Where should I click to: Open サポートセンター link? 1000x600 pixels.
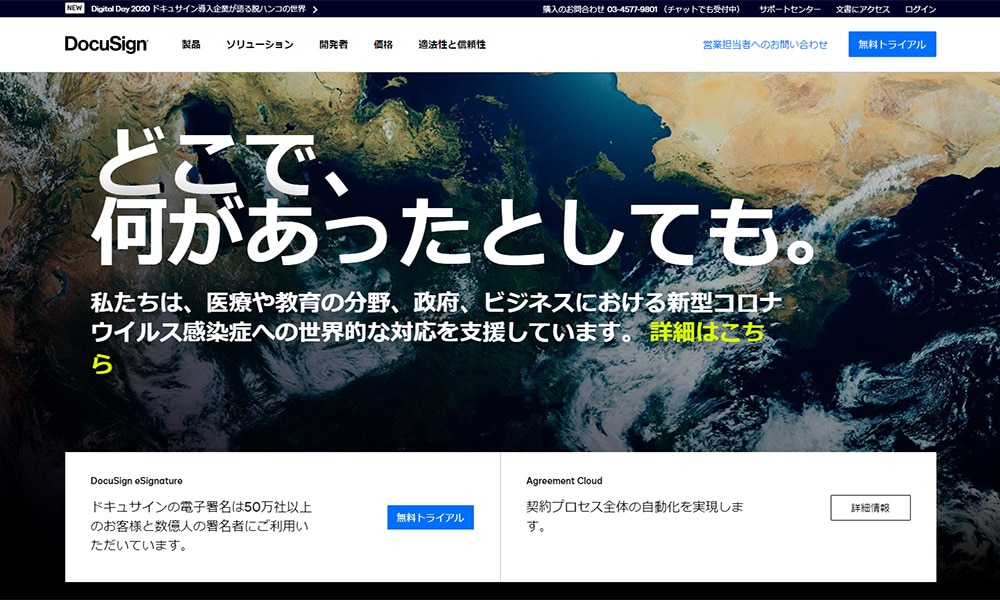790,9
